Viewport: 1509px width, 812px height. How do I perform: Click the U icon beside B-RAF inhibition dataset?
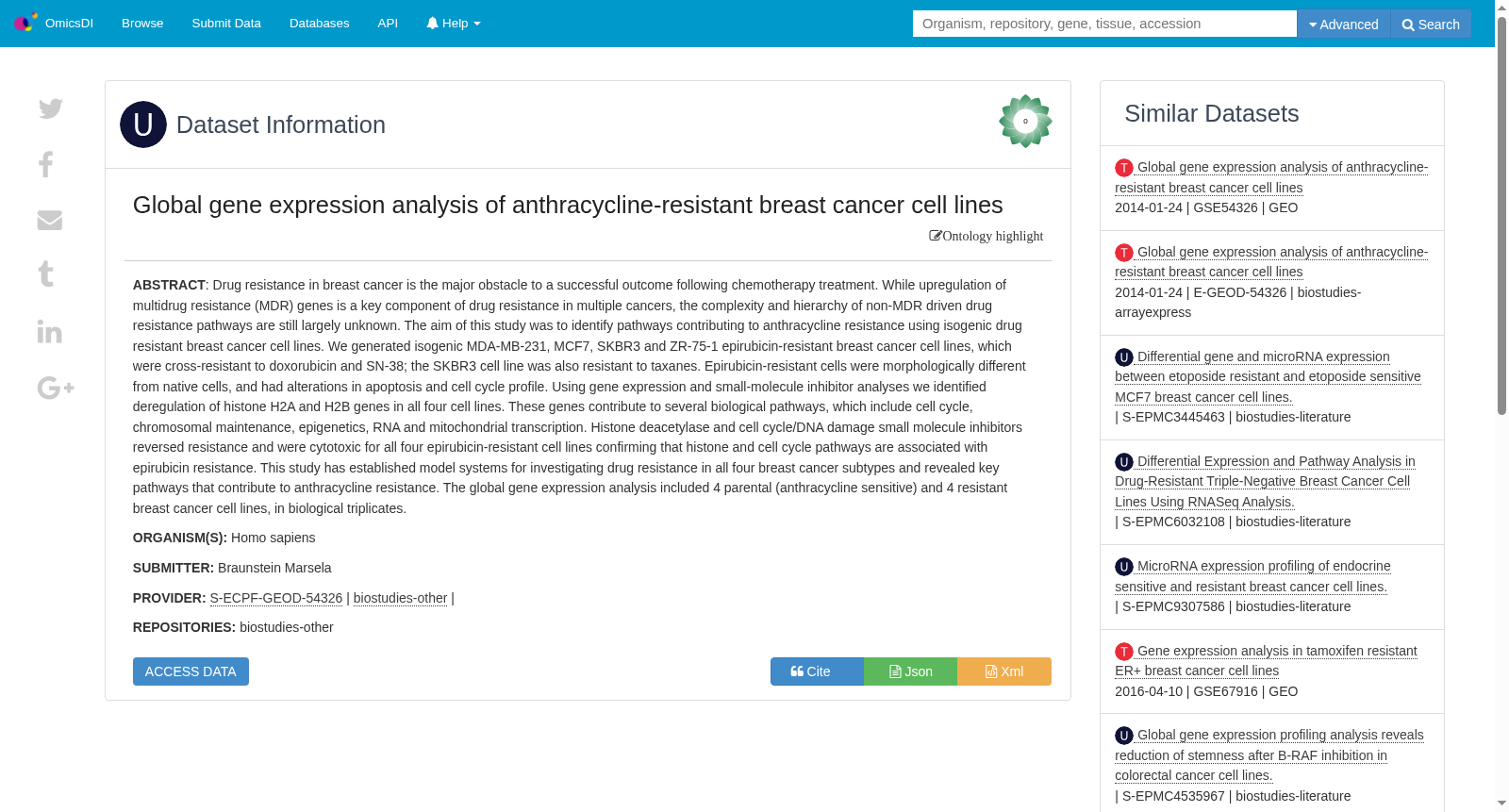1124,736
